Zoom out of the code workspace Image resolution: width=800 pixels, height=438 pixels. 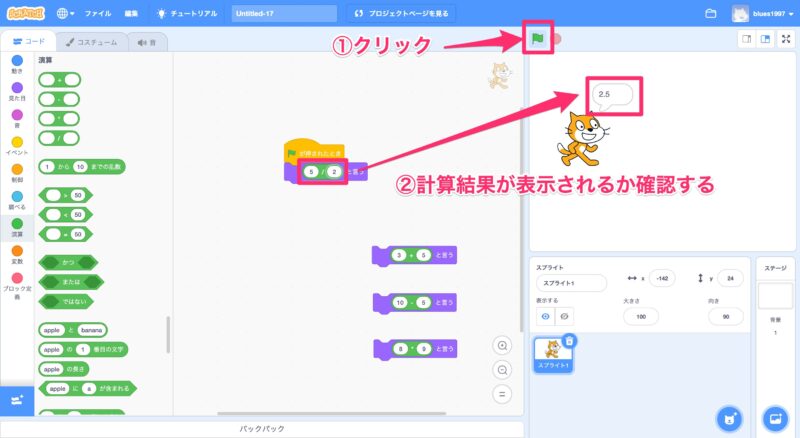point(504,369)
